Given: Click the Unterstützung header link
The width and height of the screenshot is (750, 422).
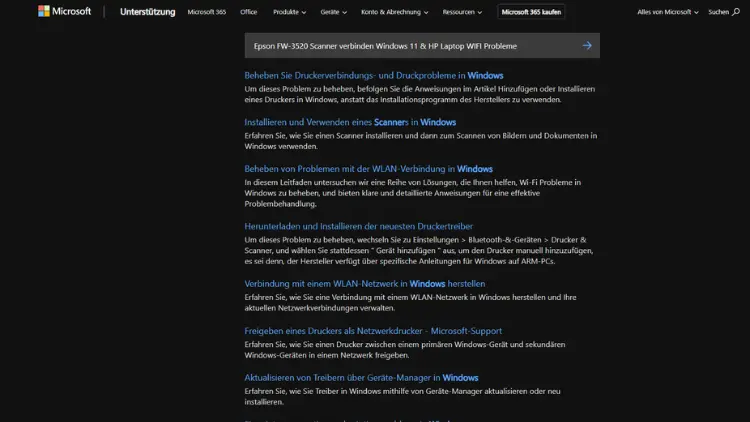Looking at the screenshot, I should 147,12.
